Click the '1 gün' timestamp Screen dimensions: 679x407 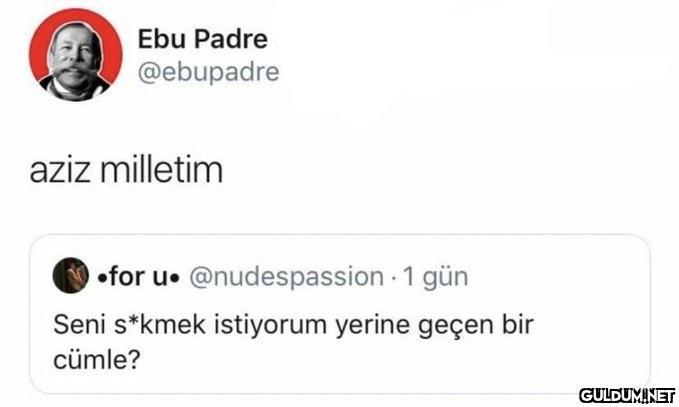point(433,275)
